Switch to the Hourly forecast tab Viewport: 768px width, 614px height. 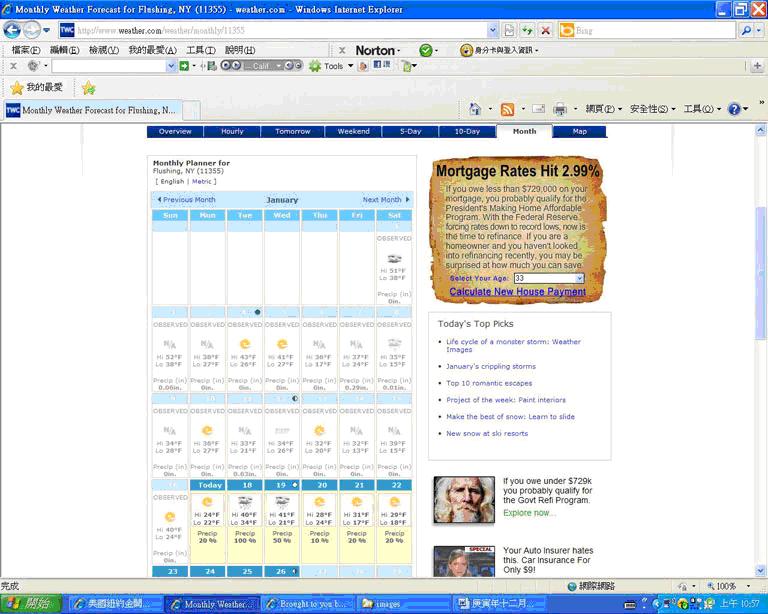[x=232, y=131]
